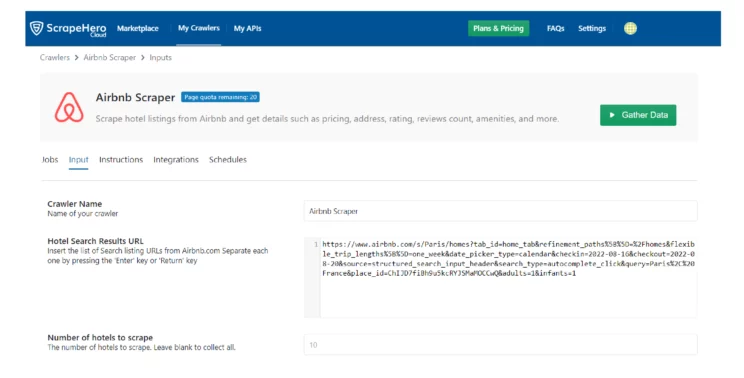Focus the Number of hotels to scrape field
The image size is (744, 378).
501,345
